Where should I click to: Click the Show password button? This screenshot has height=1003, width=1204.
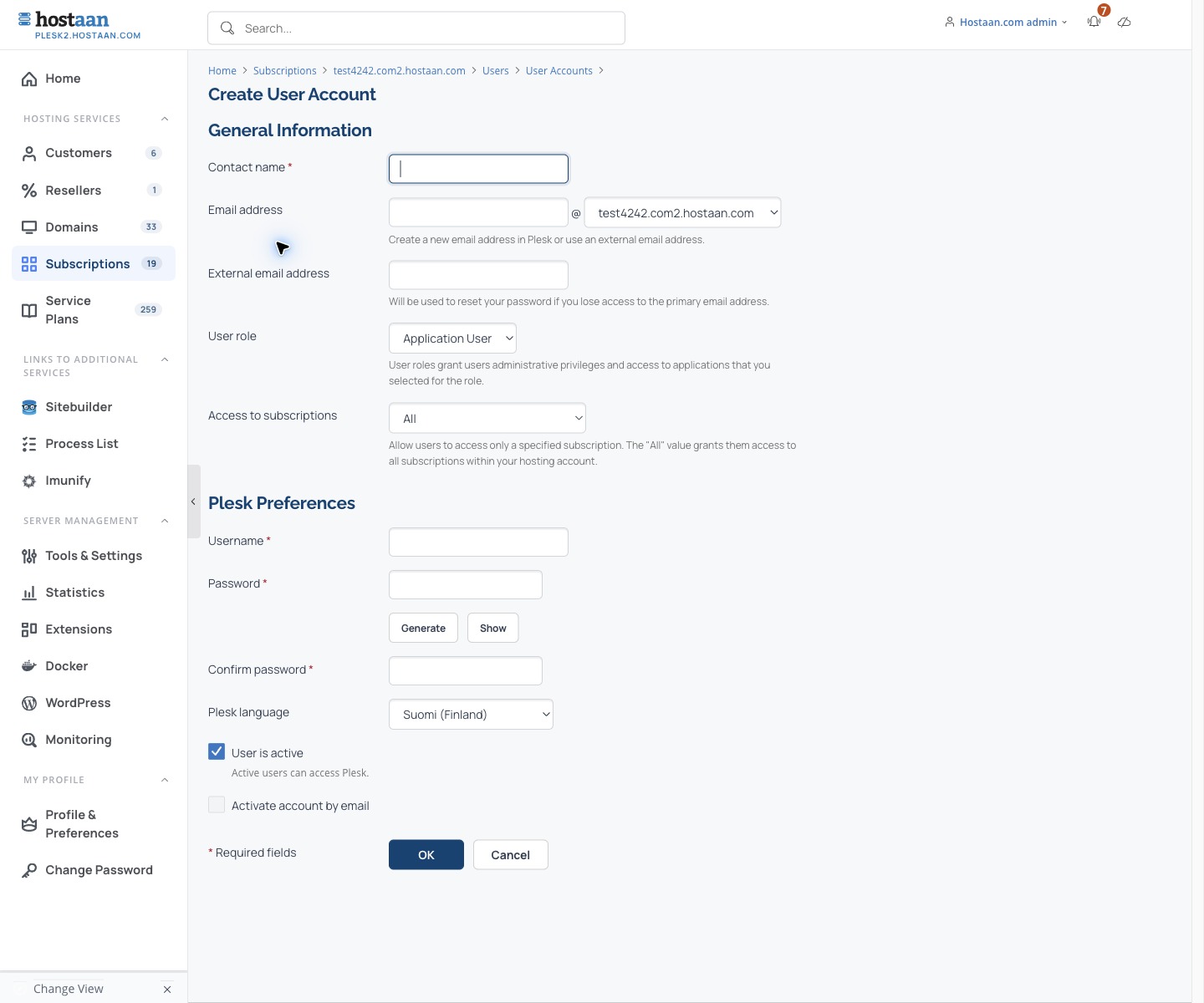(493, 628)
